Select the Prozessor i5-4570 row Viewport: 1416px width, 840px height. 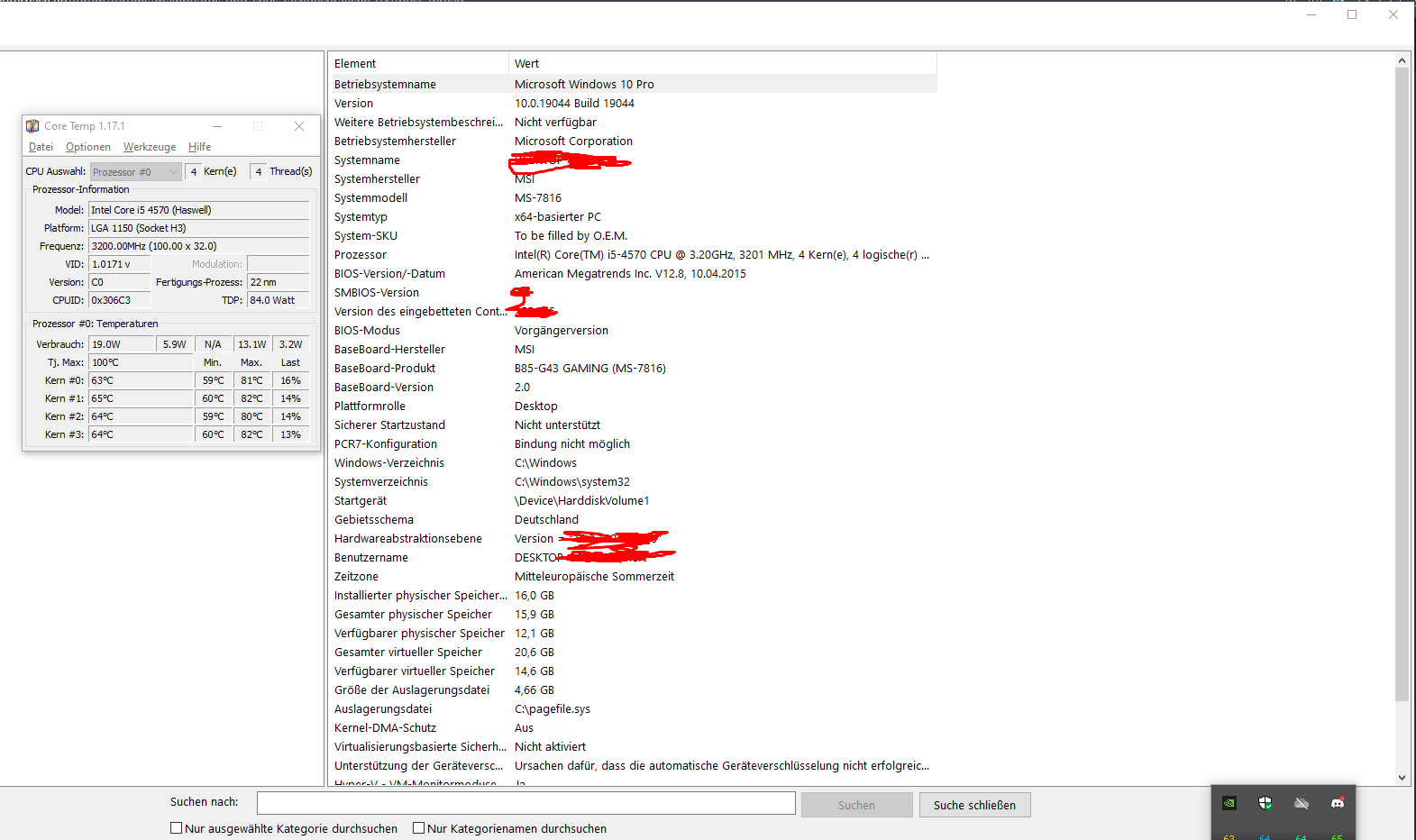pyautogui.click(x=633, y=254)
